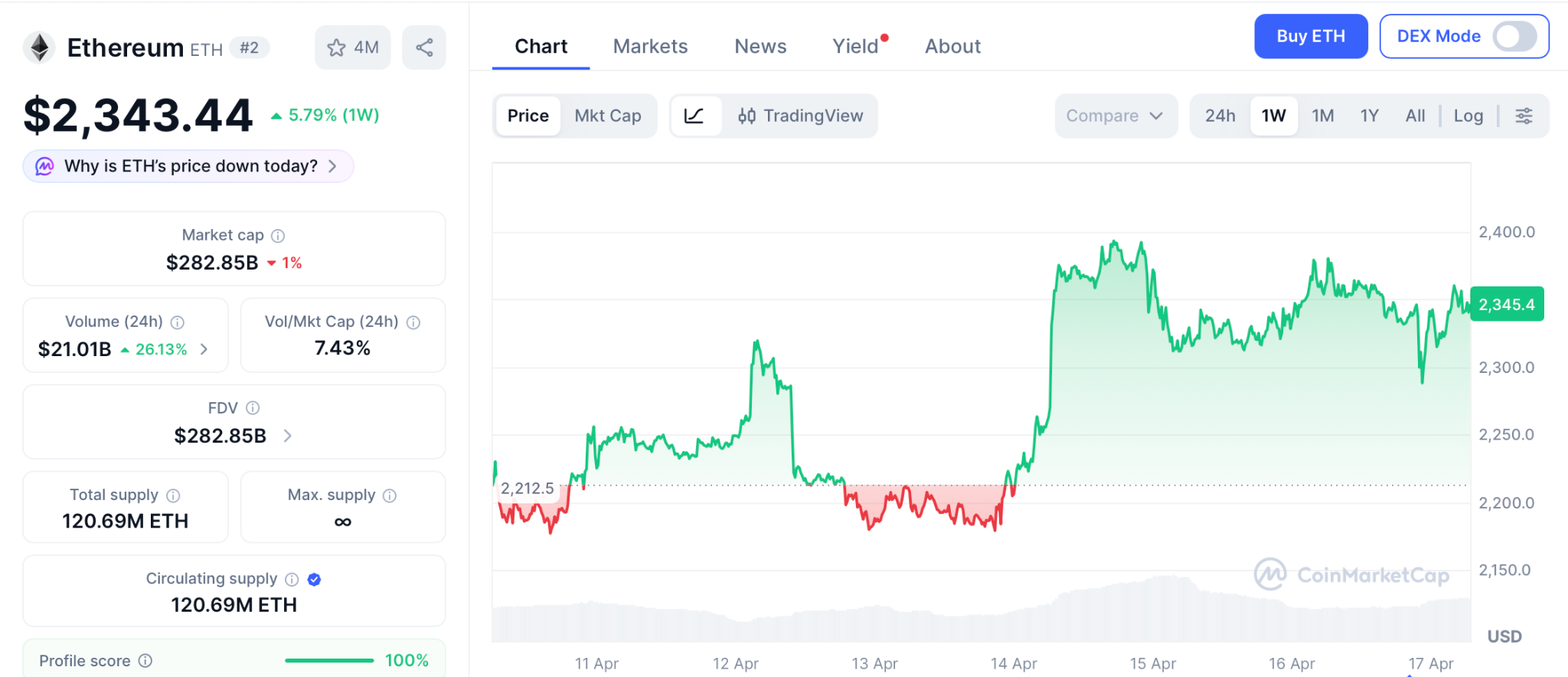Expand Volume (24h) details chevron
The width and height of the screenshot is (1568, 677).
(x=204, y=349)
